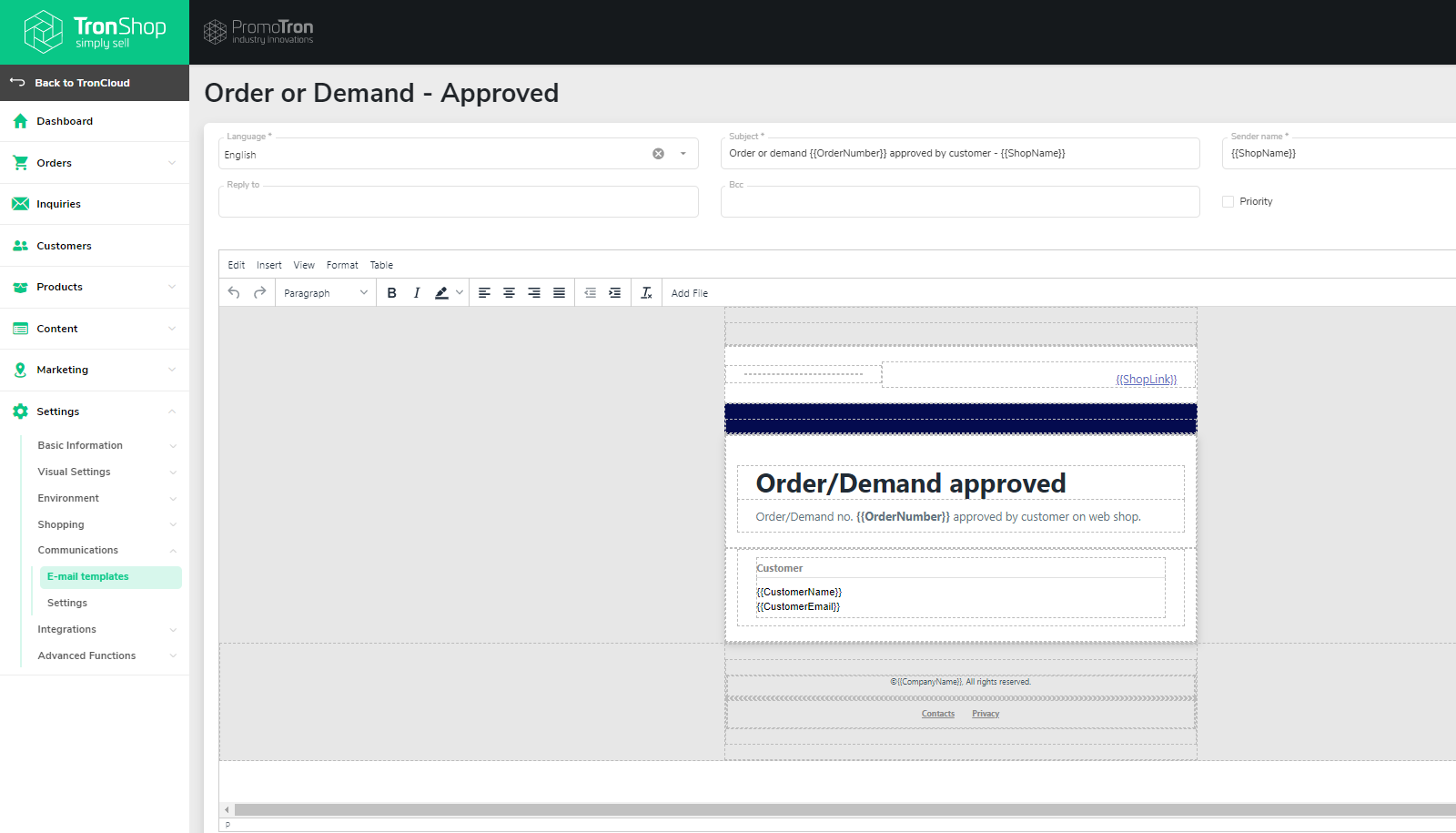Viewport: 1456px width, 833px height.
Task: Click the Orders cart icon
Action: click(x=20, y=163)
